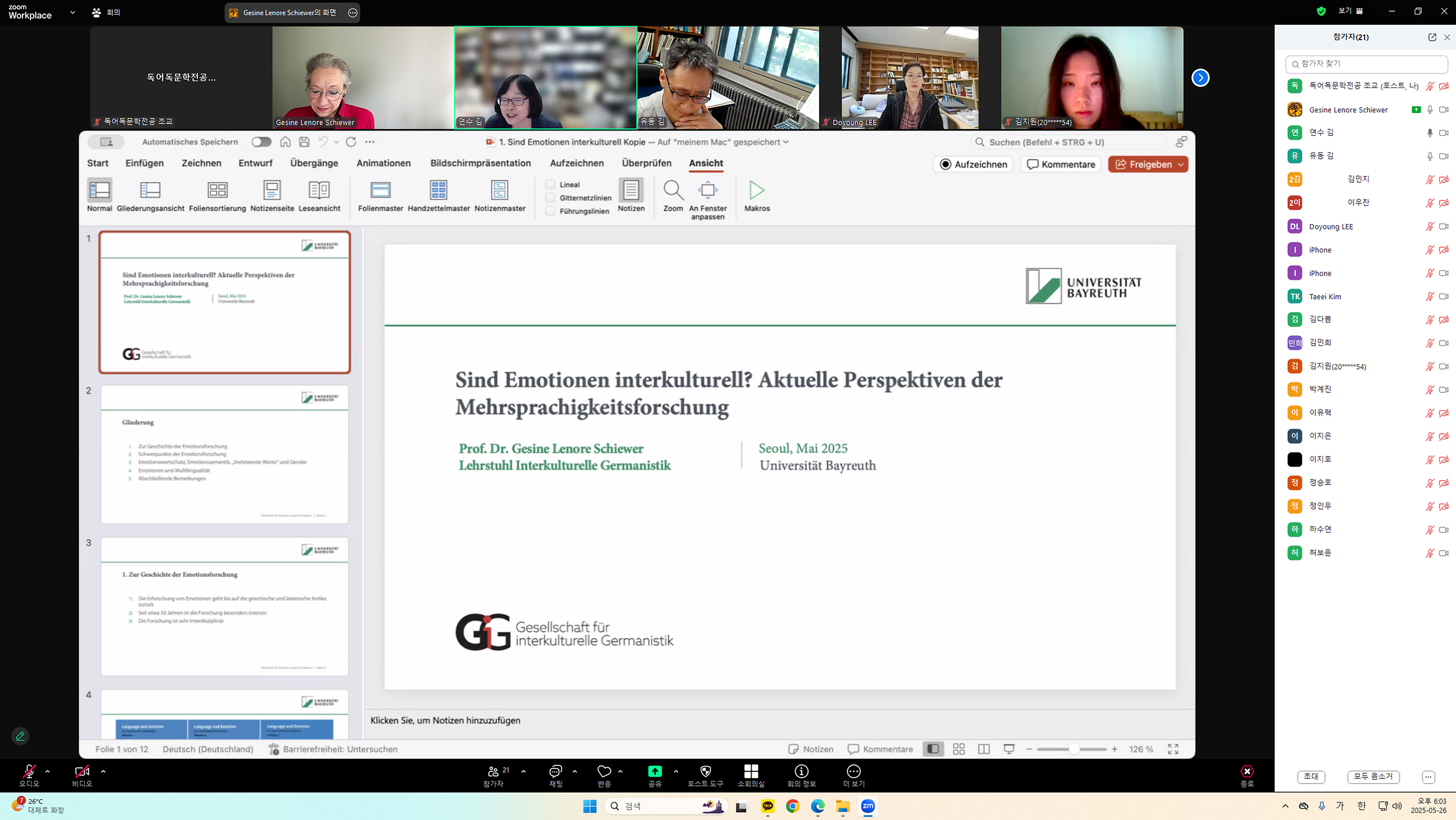This screenshot has width=1456, height=820.
Task: Open the Zoom chat (채팅)
Action: click(555, 775)
